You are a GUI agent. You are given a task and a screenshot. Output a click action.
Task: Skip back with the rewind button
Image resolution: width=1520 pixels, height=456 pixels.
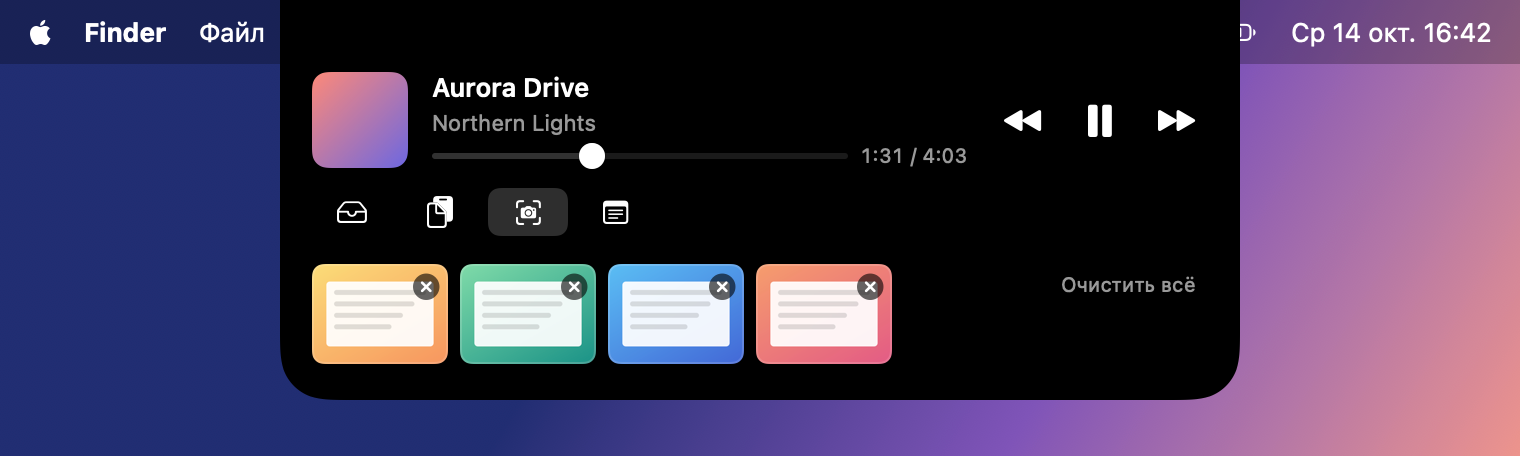tap(1022, 121)
